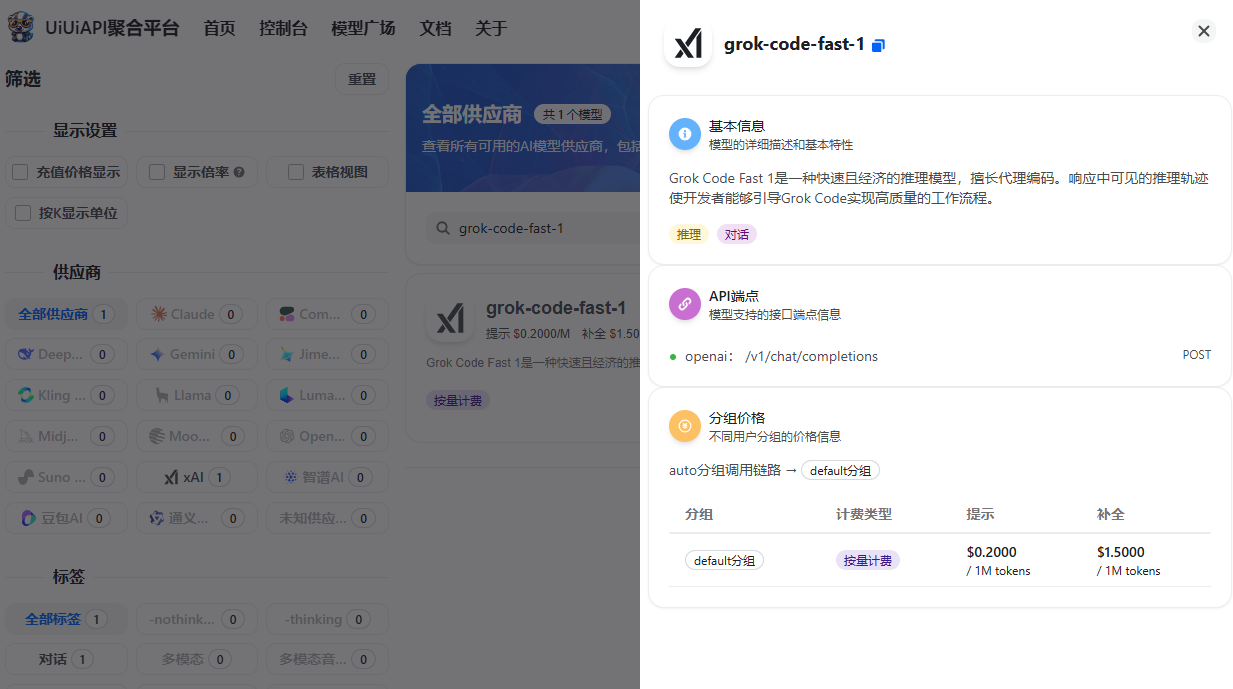1233x689 pixels.
Task: Click the blue 基本信息 info icon
Action: pyautogui.click(x=684, y=134)
